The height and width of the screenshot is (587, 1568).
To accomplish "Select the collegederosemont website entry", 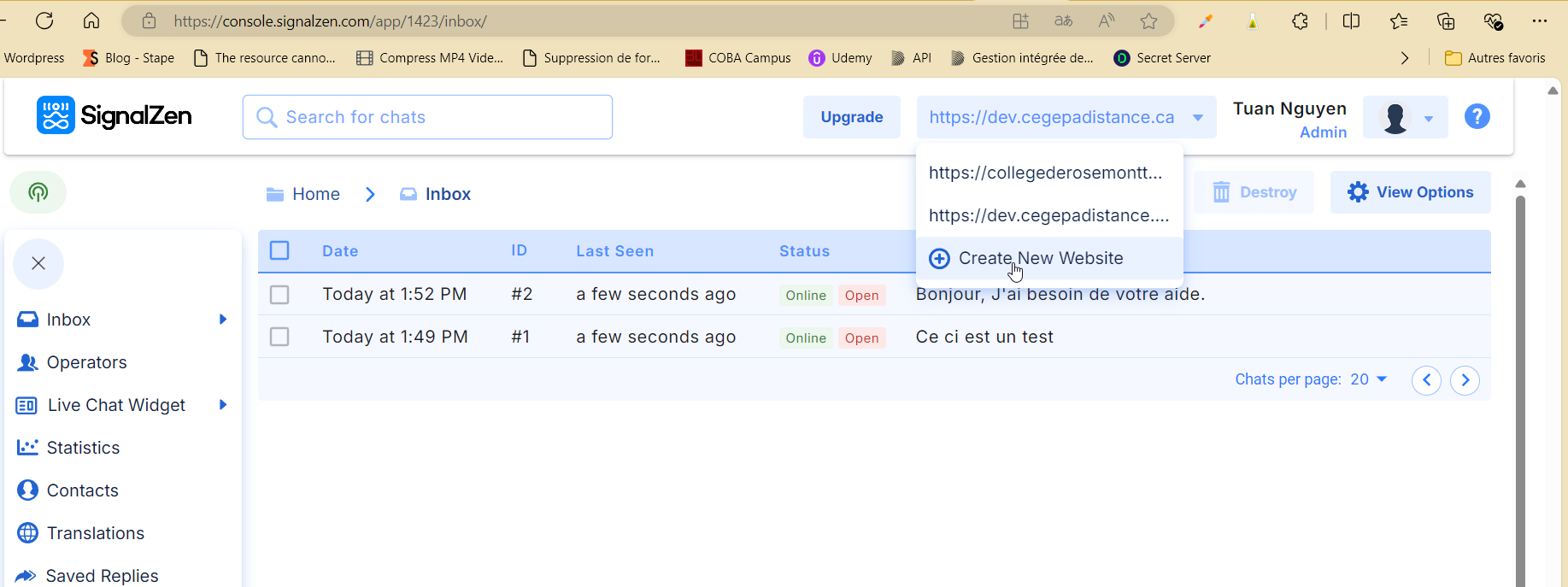I will tap(1045, 173).
